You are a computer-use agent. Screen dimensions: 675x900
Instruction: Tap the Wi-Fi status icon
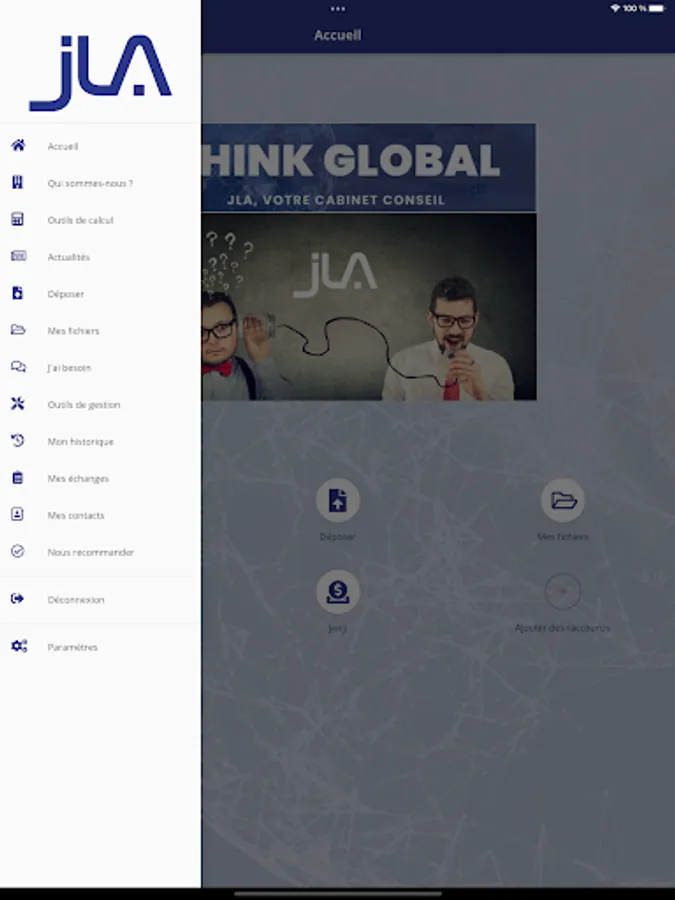pyautogui.click(x=615, y=8)
